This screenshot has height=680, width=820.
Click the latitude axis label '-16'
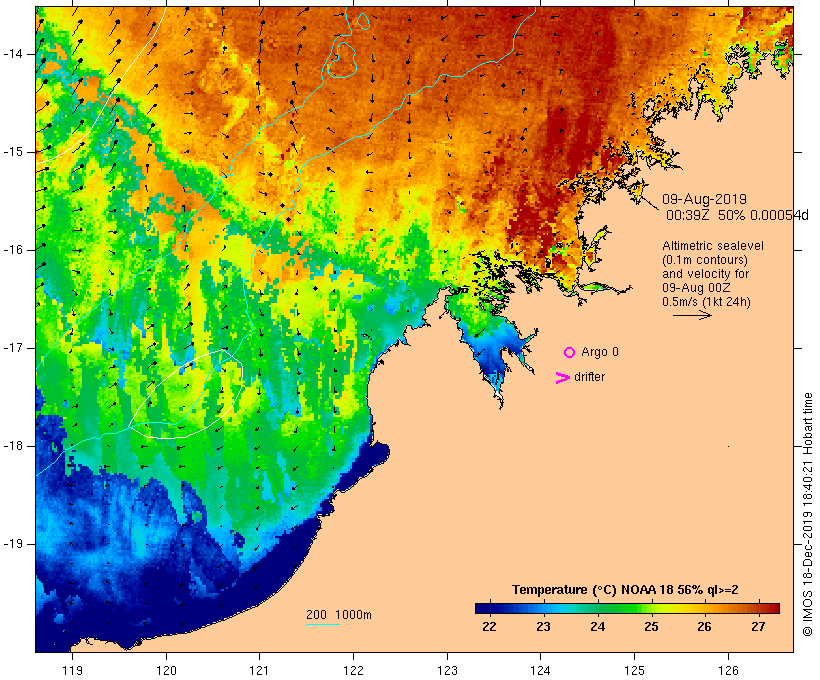coord(13,250)
